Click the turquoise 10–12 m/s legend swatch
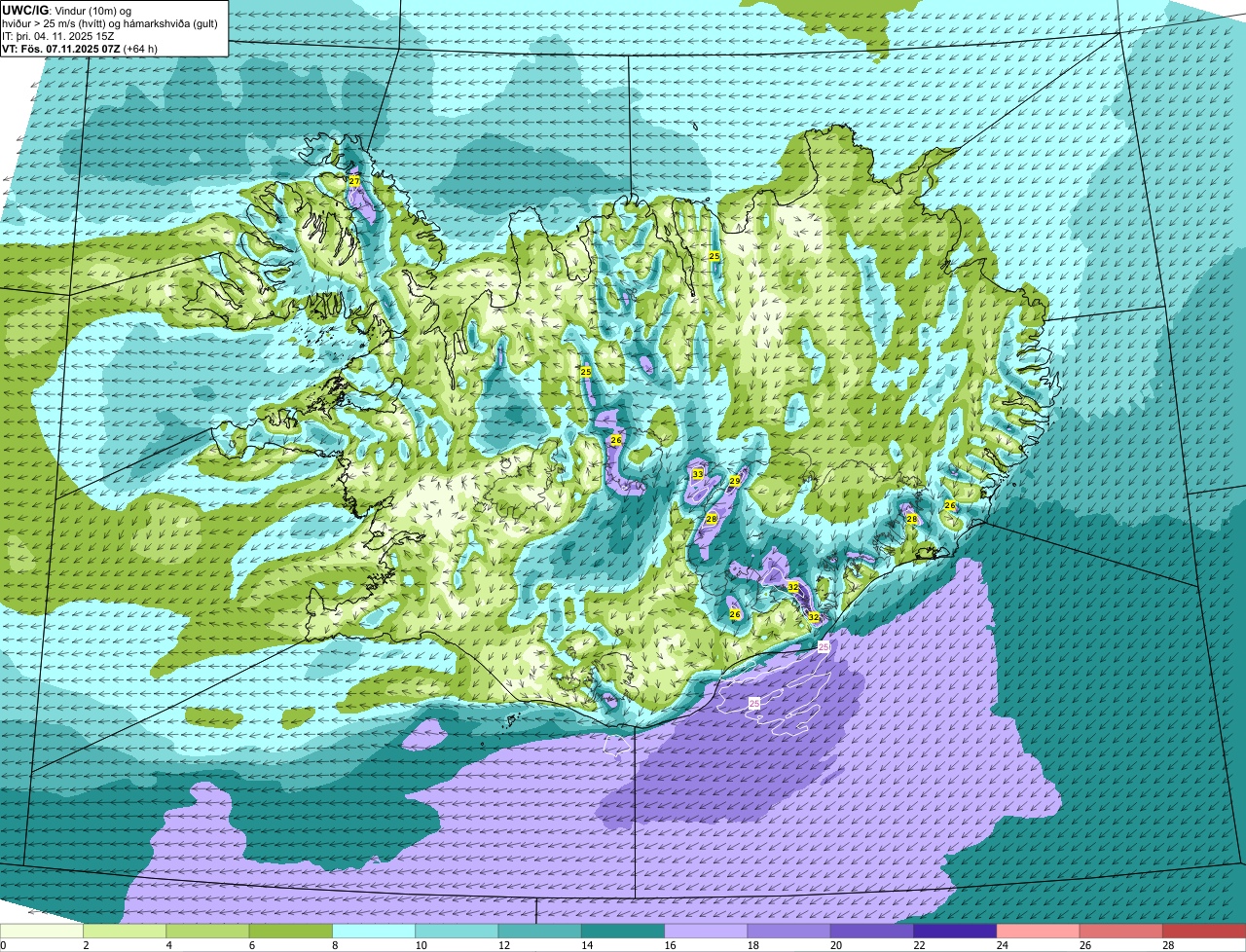The width and height of the screenshot is (1246, 952). pos(457,932)
